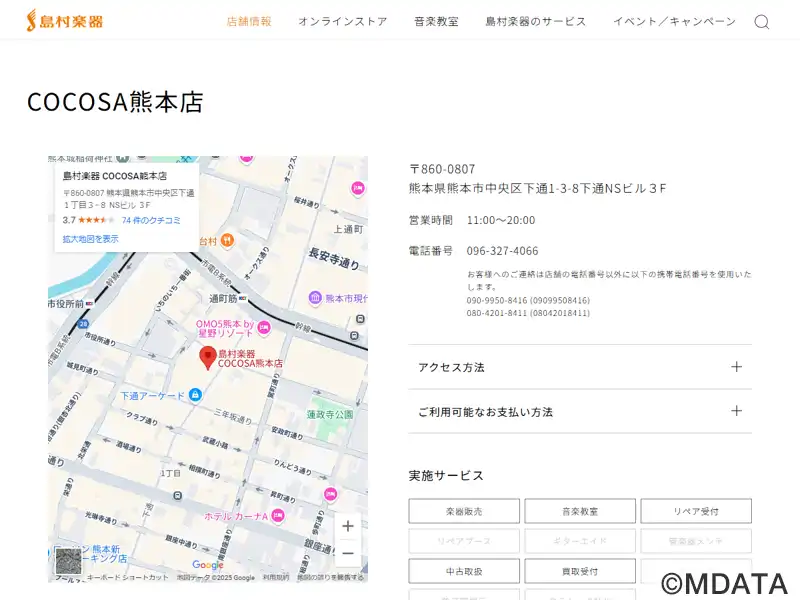Click the 実施サービス section heading

point(446,476)
